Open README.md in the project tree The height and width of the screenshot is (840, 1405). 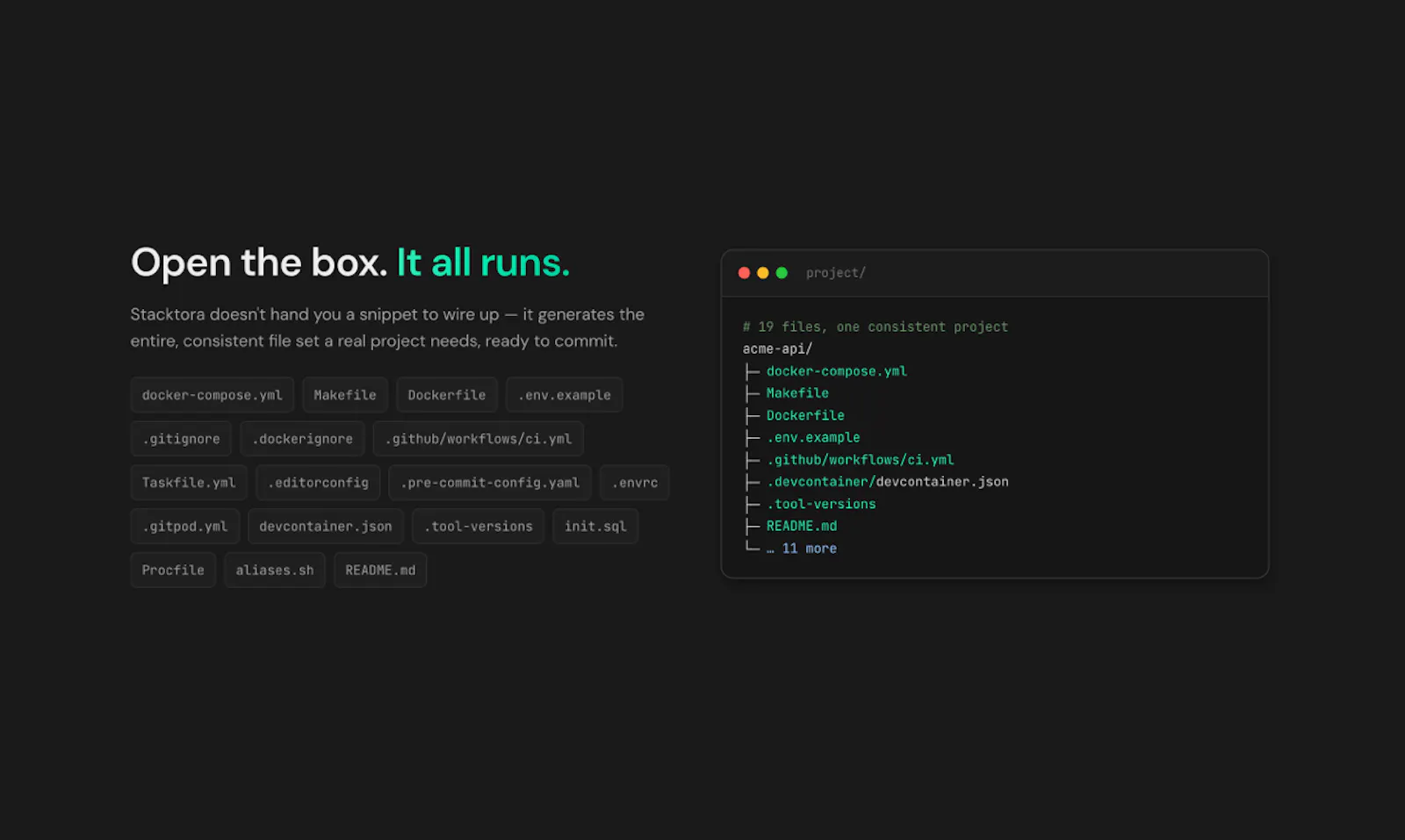(802, 526)
